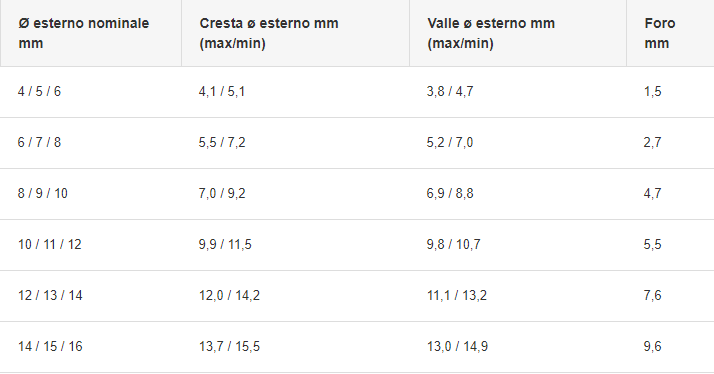
Task: Select the foro value '9,6'
Action: (652, 347)
